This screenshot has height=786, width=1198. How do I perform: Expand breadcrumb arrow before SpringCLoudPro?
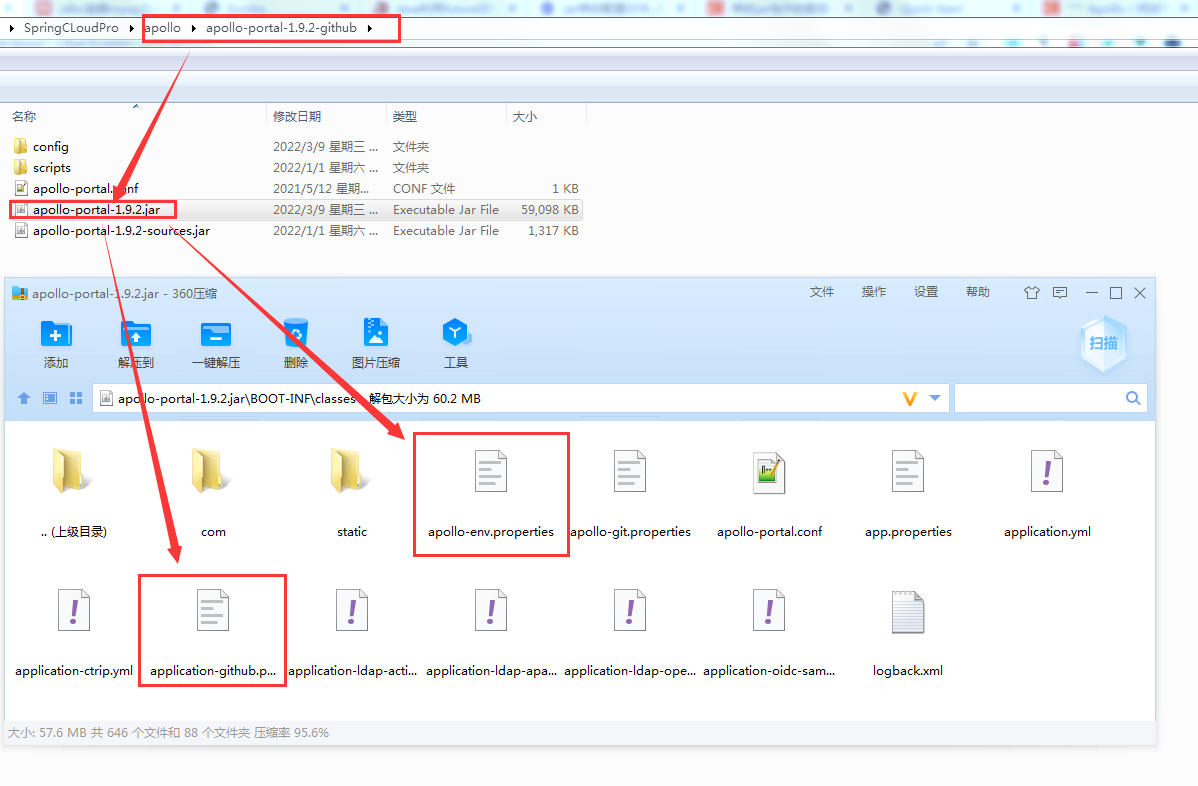pos(11,28)
